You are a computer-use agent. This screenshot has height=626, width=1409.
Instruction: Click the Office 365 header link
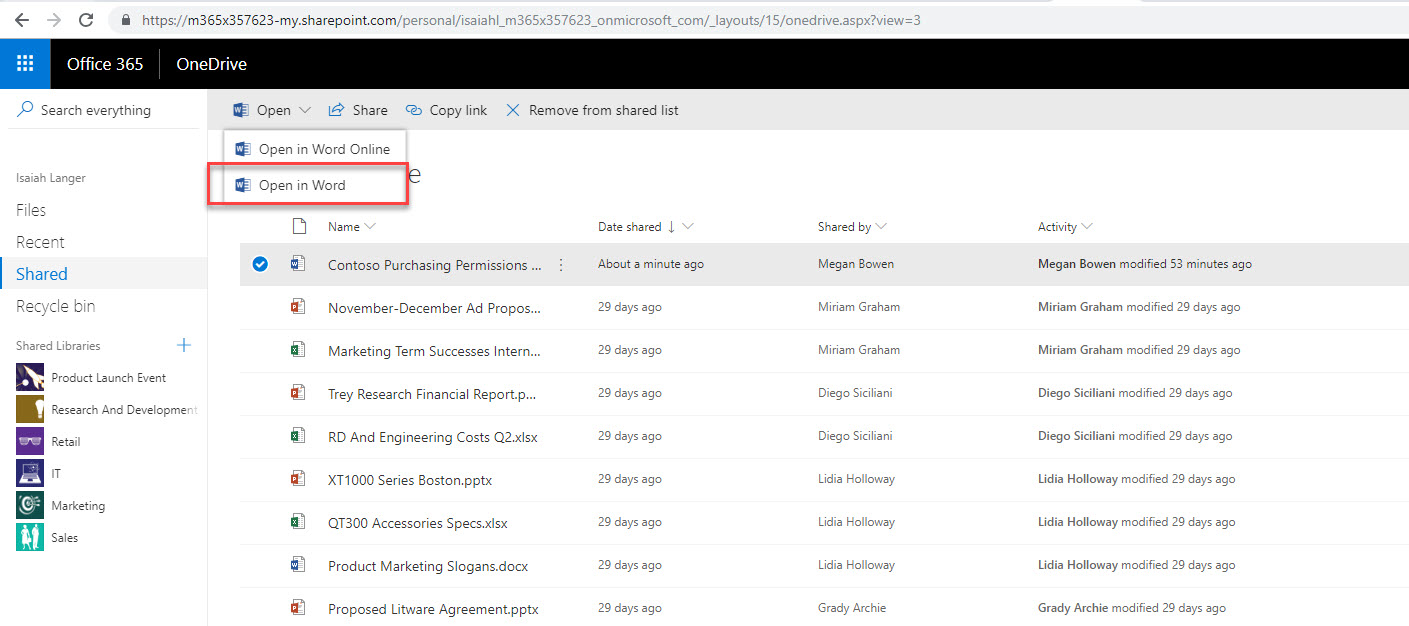(x=105, y=64)
